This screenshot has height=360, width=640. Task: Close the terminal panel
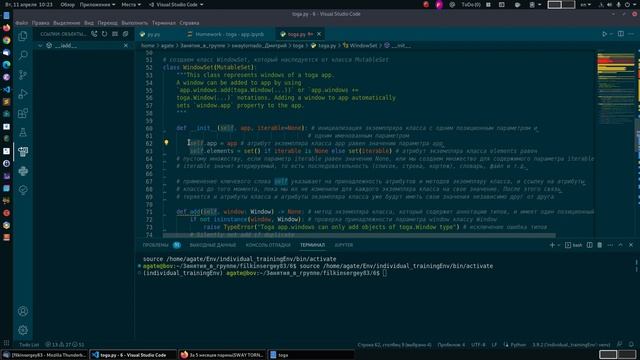pyautogui.click(x=631, y=245)
